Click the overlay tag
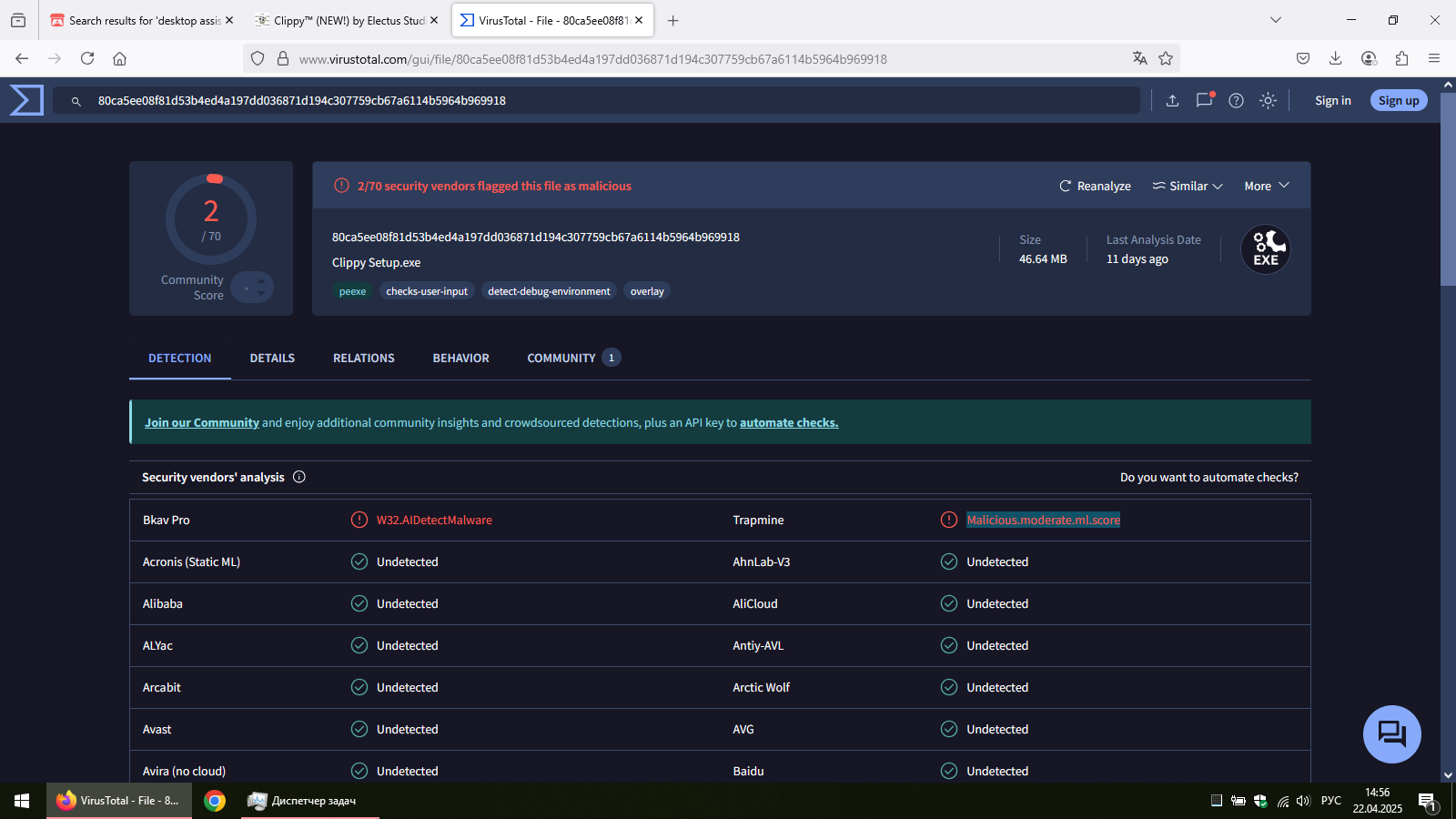Image resolution: width=1456 pixels, height=819 pixels. [647, 291]
